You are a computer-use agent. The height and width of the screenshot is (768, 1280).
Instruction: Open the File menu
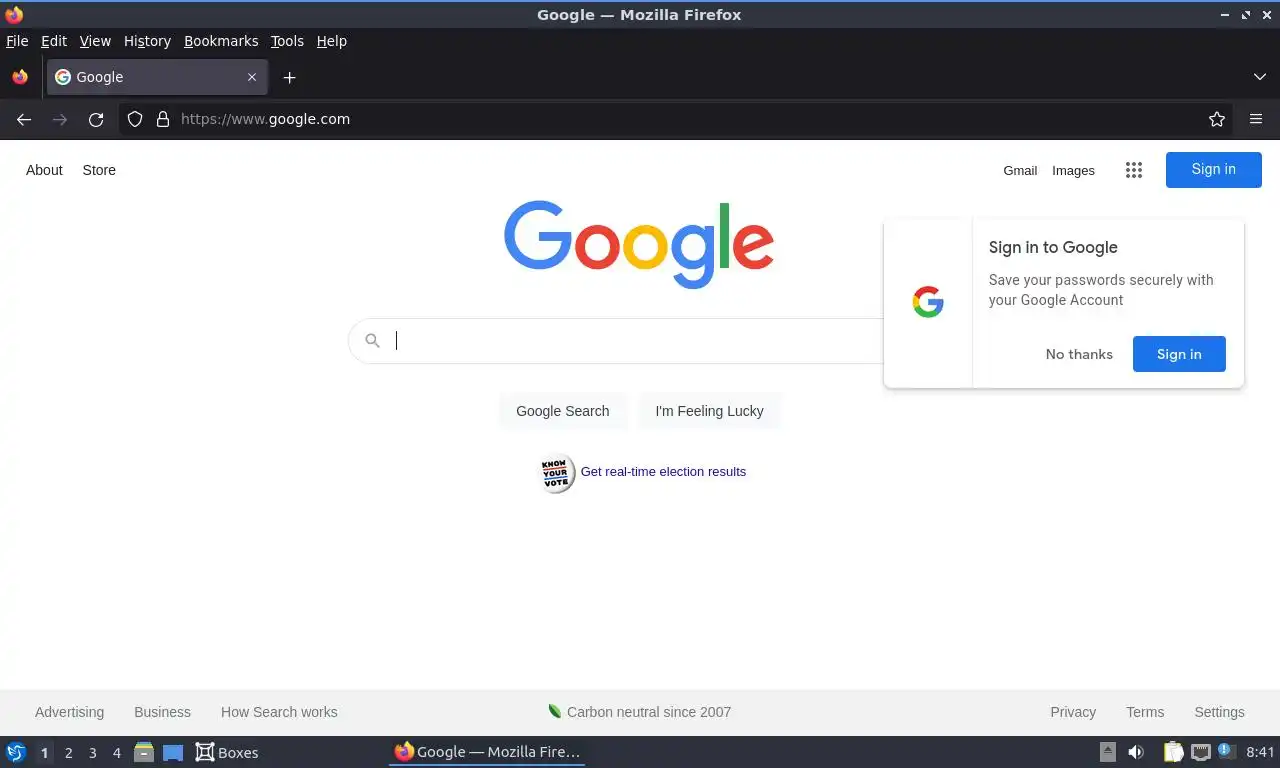coord(17,41)
